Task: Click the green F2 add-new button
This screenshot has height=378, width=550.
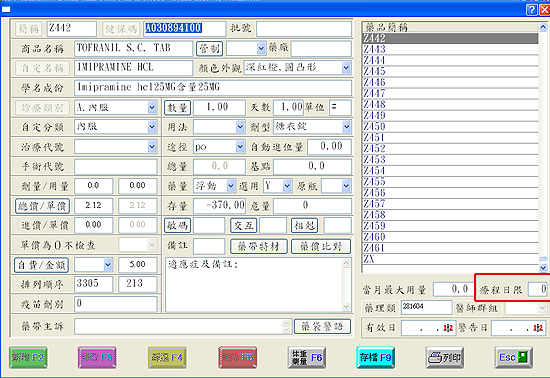Action: pyautogui.click(x=28, y=357)
